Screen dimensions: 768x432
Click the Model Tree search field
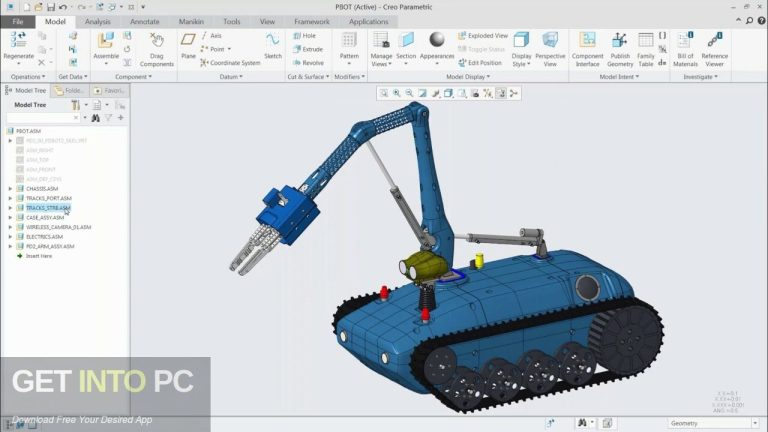coord(42,117)
